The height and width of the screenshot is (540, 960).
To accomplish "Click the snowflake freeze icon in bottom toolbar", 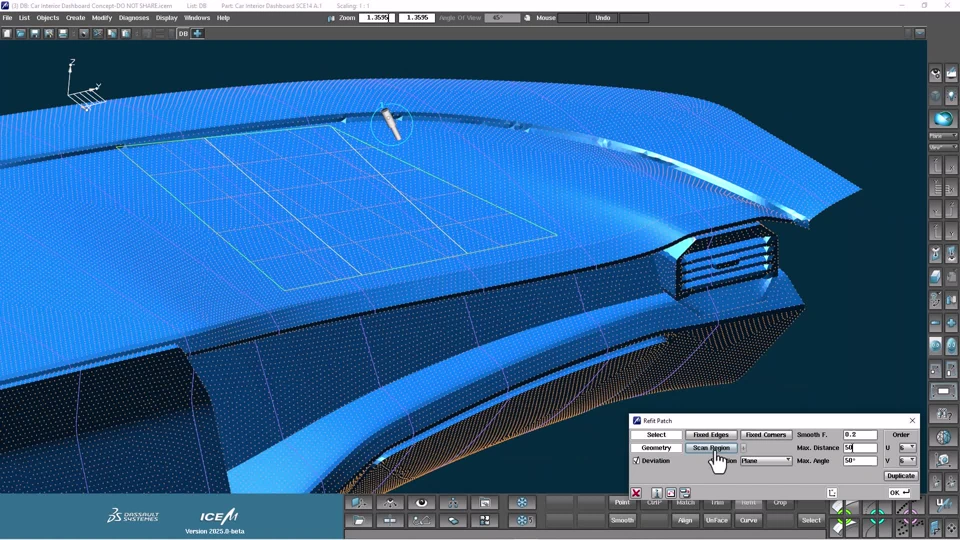I will point(522,503).
